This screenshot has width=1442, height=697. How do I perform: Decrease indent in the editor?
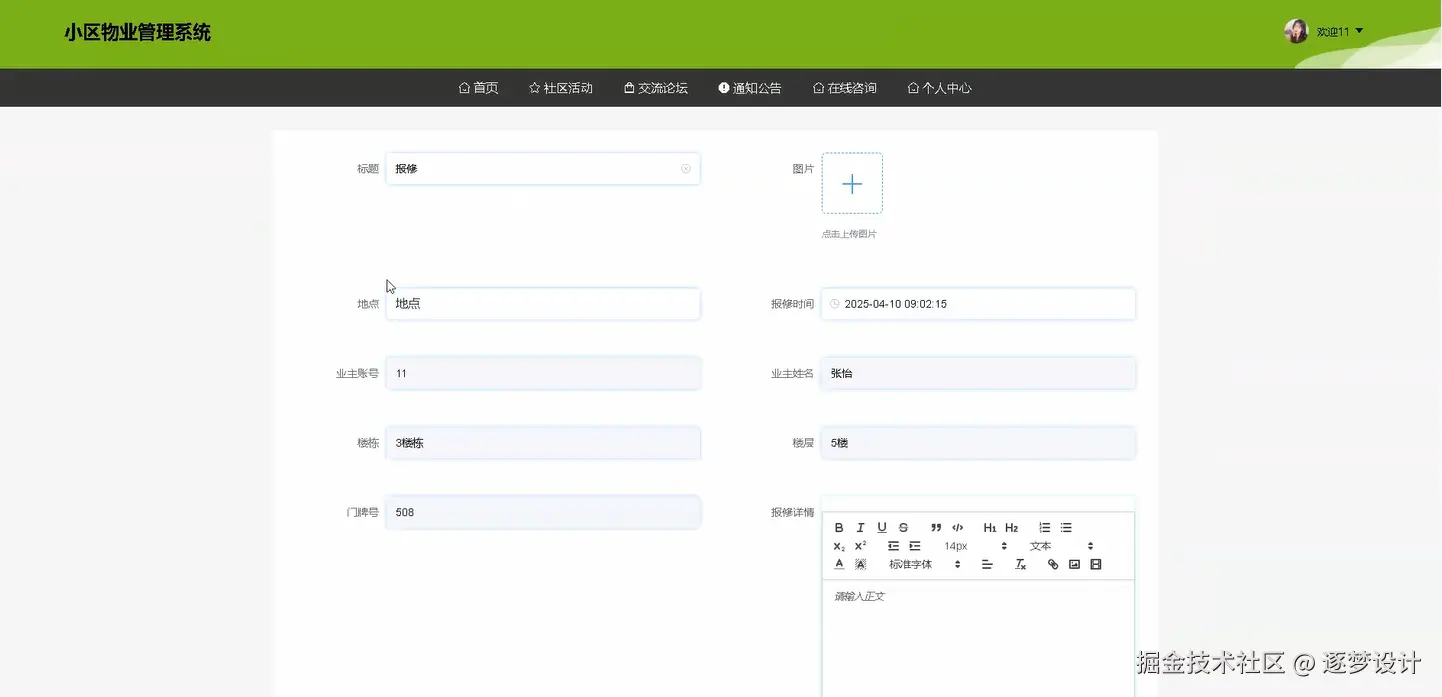click(893, 546)
